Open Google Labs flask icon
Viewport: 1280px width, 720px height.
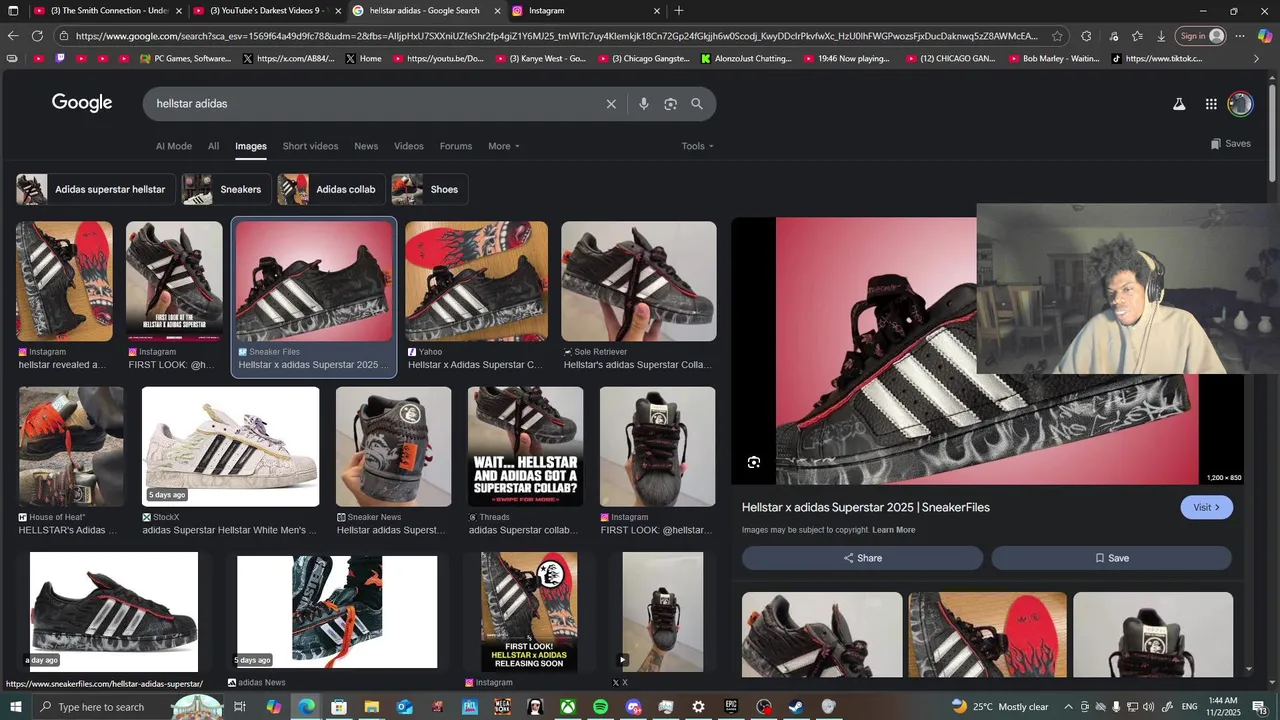pyautogui.click(x=1179, y=104)
